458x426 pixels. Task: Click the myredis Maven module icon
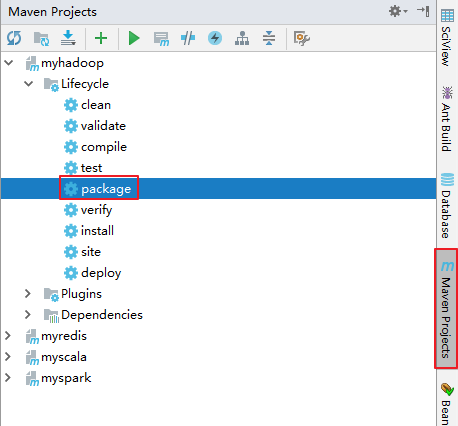click(32, 337)
